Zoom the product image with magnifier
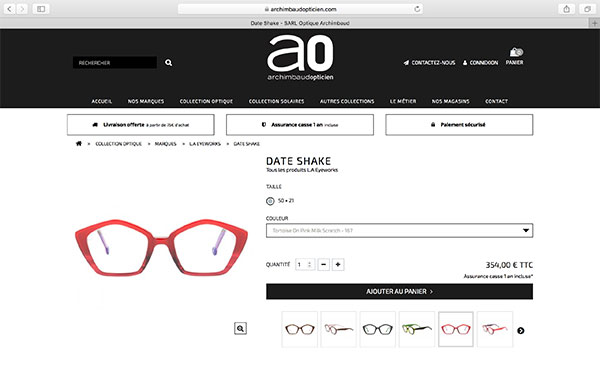This screenshot has height=375, width=600. [x=240, y=328]
